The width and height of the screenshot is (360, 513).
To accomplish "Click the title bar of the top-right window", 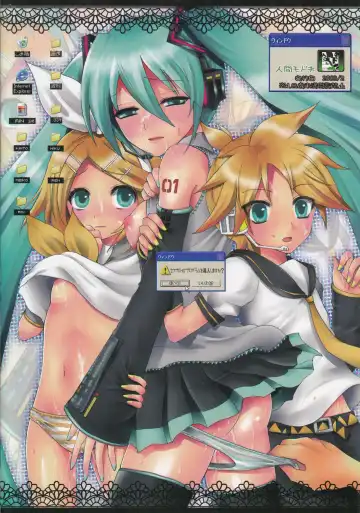I will (310, 41).
